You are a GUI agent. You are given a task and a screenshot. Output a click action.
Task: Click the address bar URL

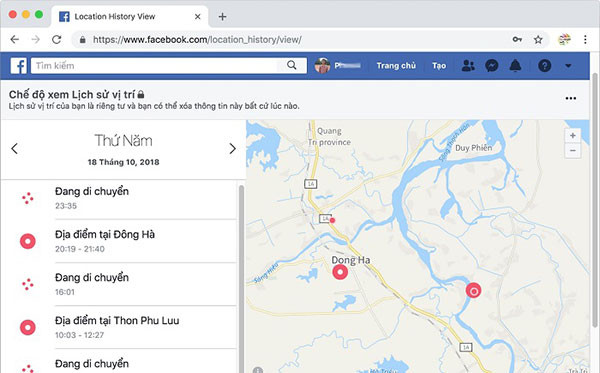coord(197,39)
